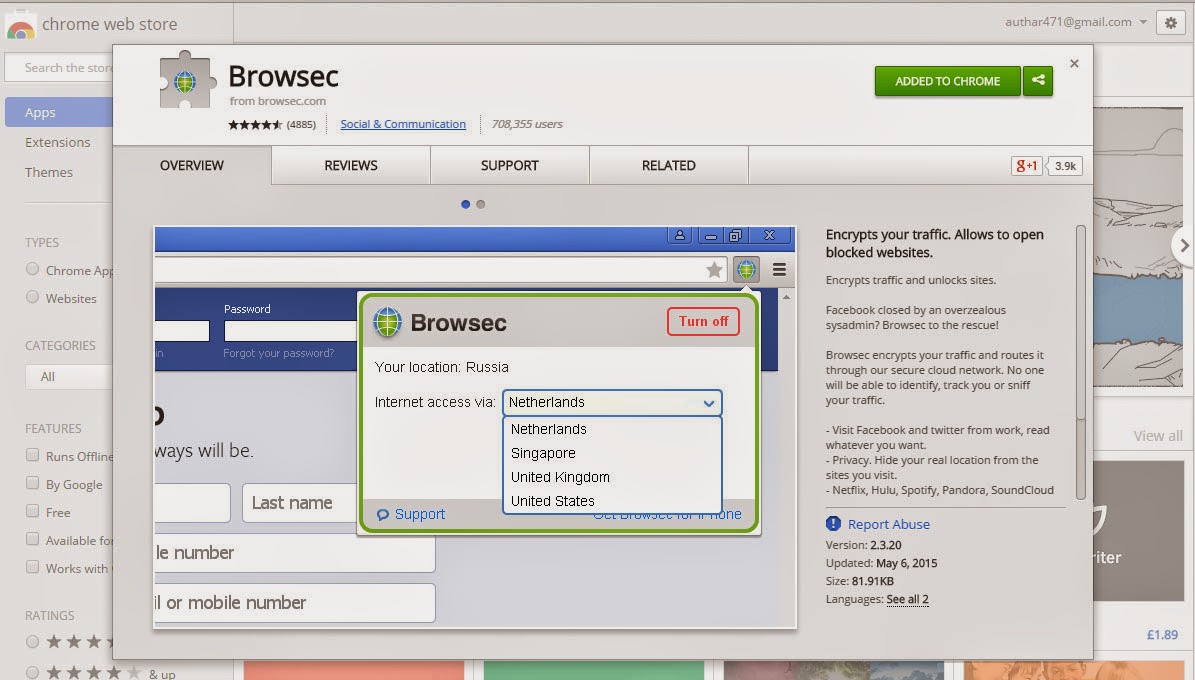
Task: Click the Search the store field
Action: pos(59,68)
